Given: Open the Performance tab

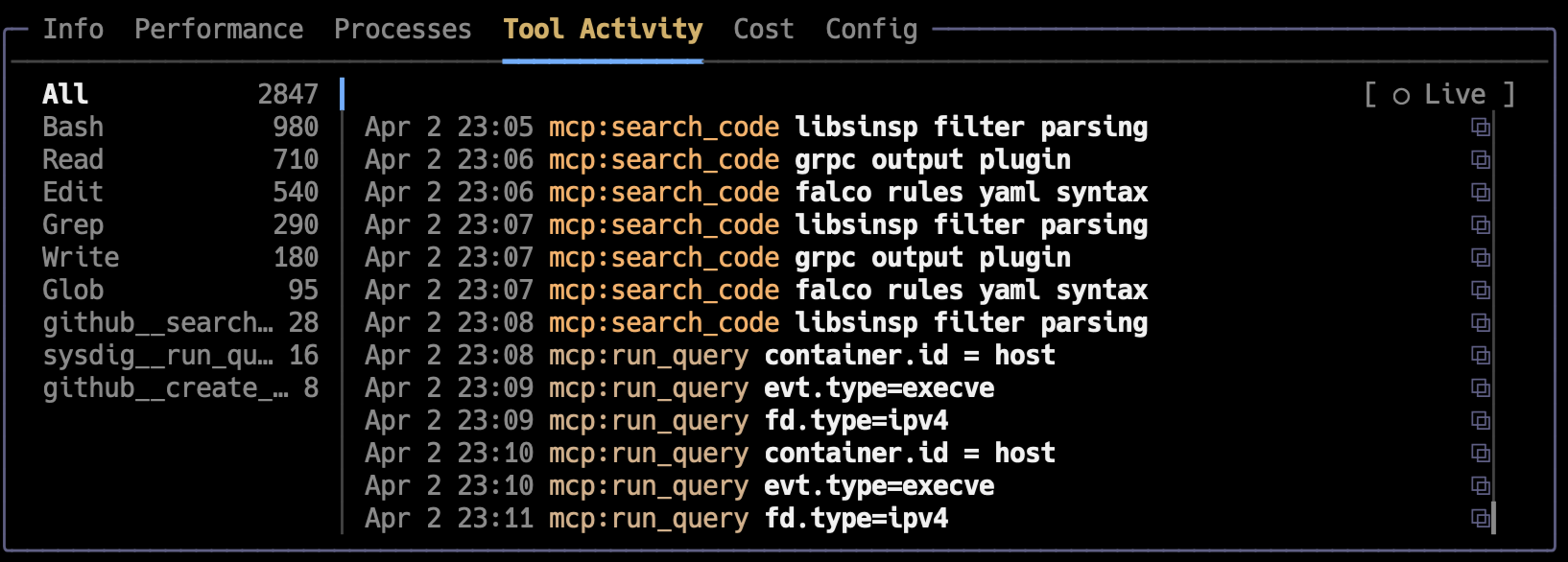Looking at the screenshot, I should (x=219, y=30).
